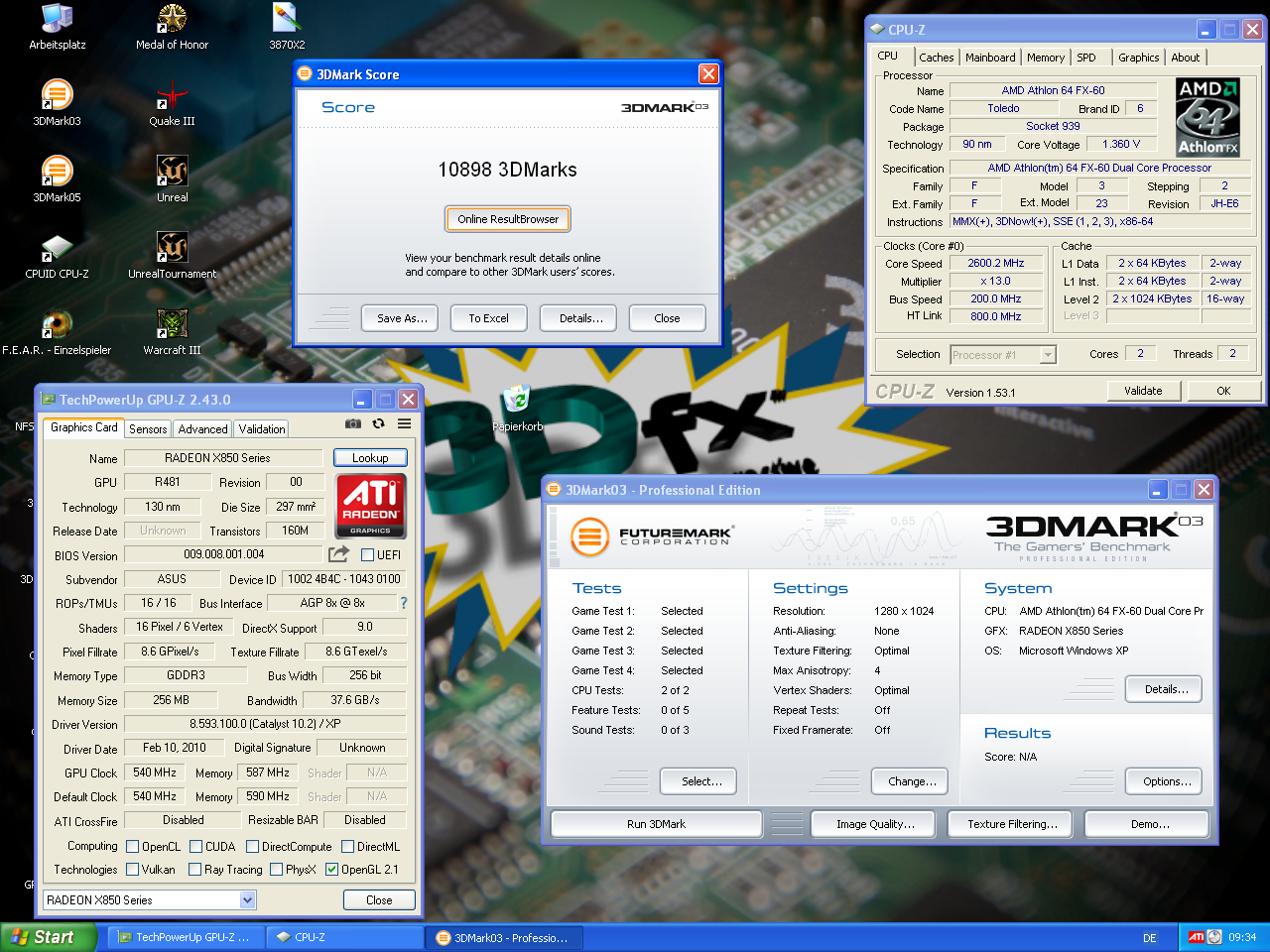Click the Futuremark logo in 3DMark03 window
This screenshot has width=1270, height=952.
[x=650, y=536]
